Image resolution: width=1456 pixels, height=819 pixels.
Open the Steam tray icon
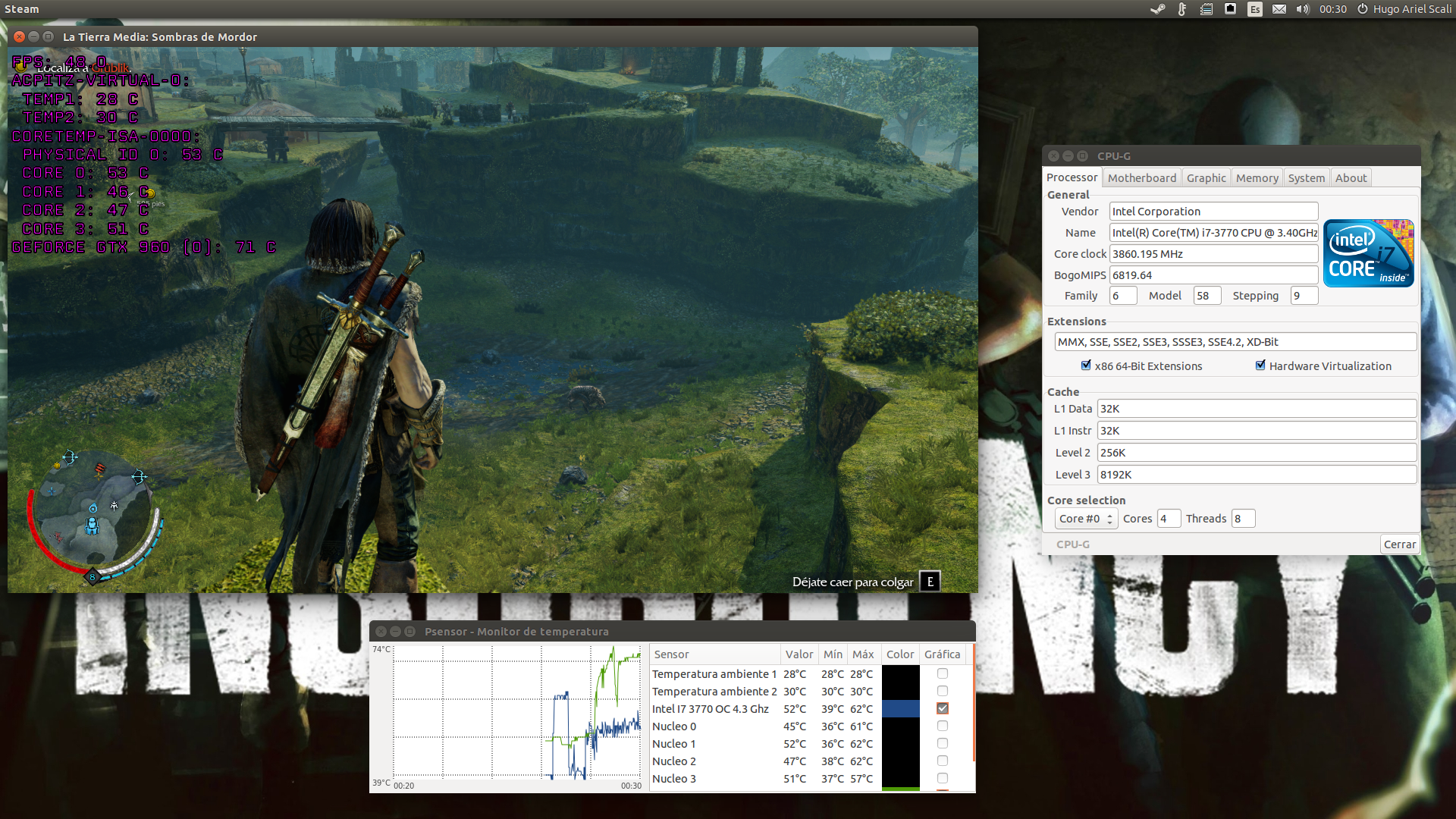[x=1157, y=9]
